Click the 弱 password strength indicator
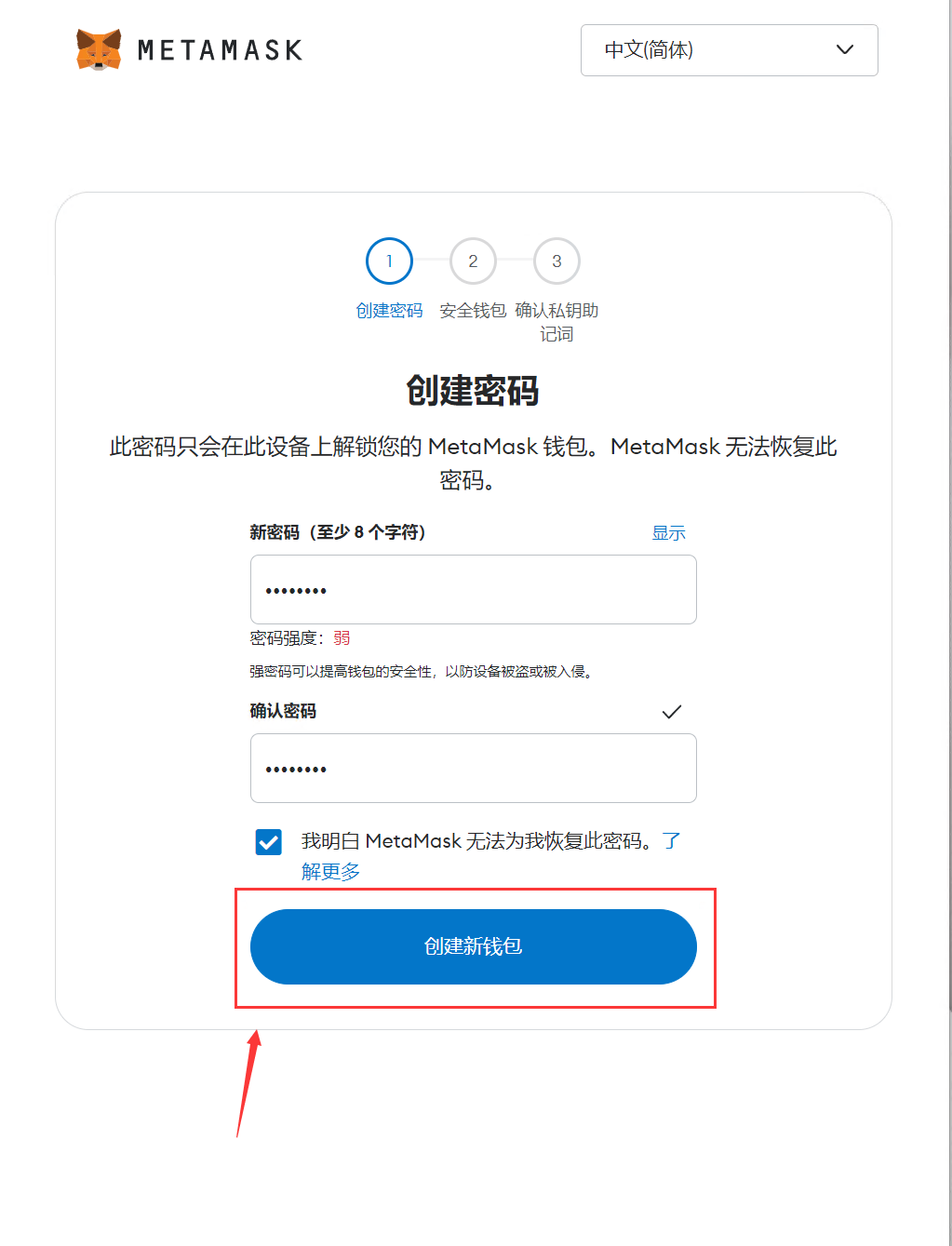This screenshot has width=952, height=1246. 342,638
